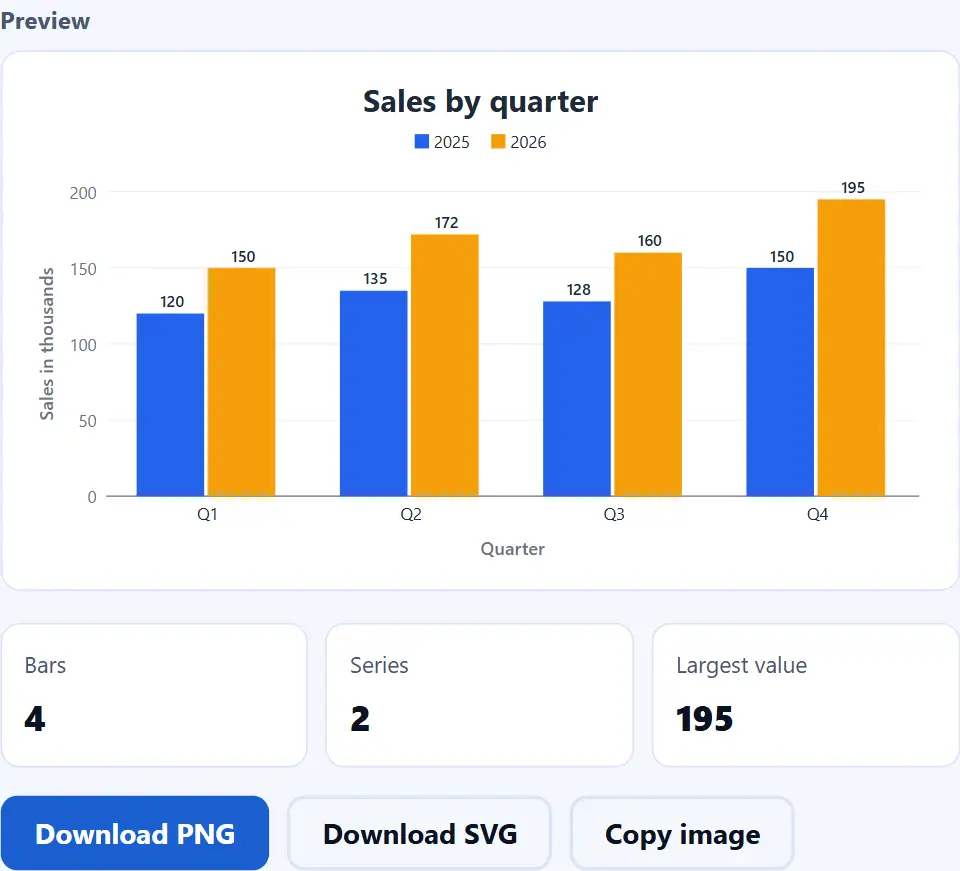
Task: Click the Copy image button
Action: point(682,834)
